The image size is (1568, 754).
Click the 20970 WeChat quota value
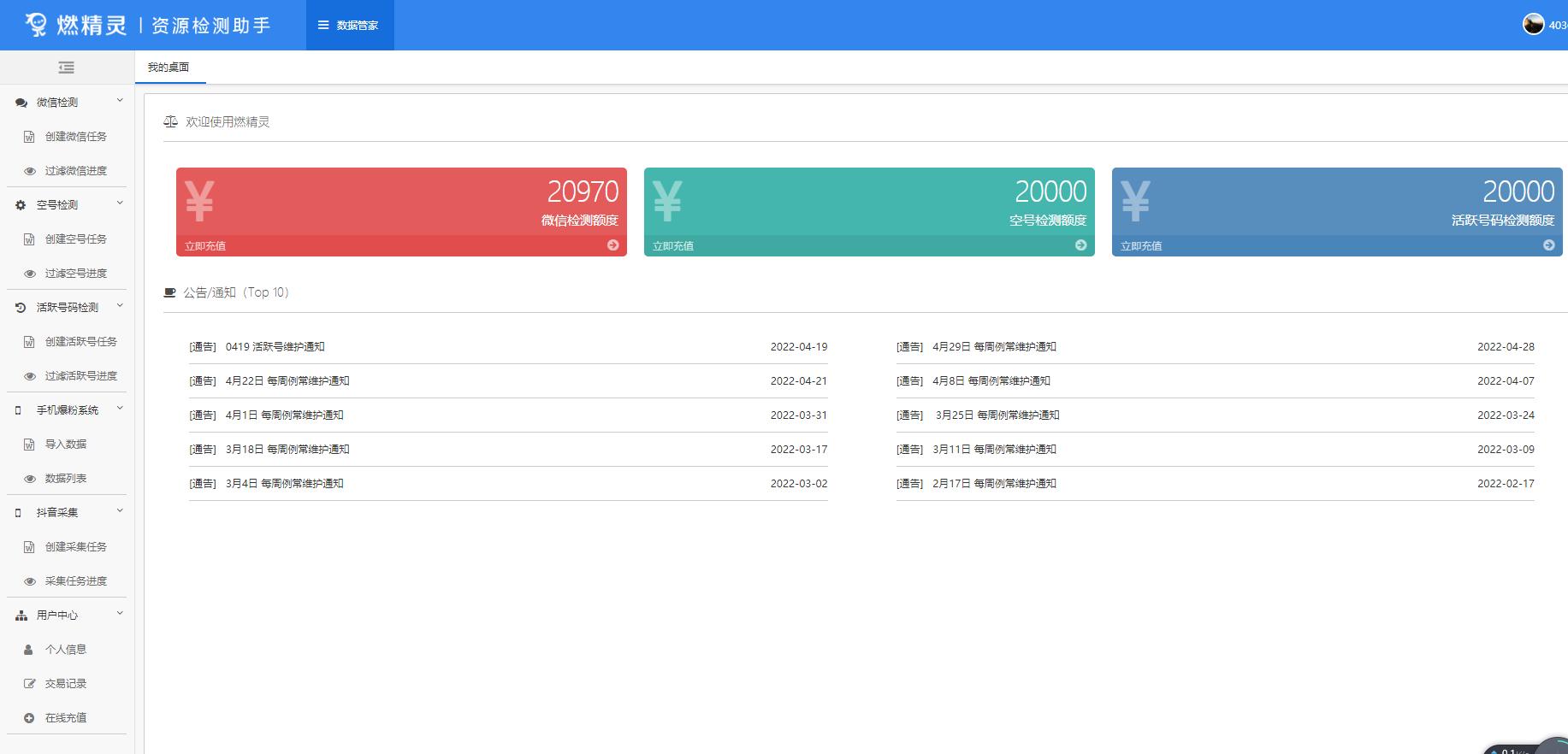583,191
